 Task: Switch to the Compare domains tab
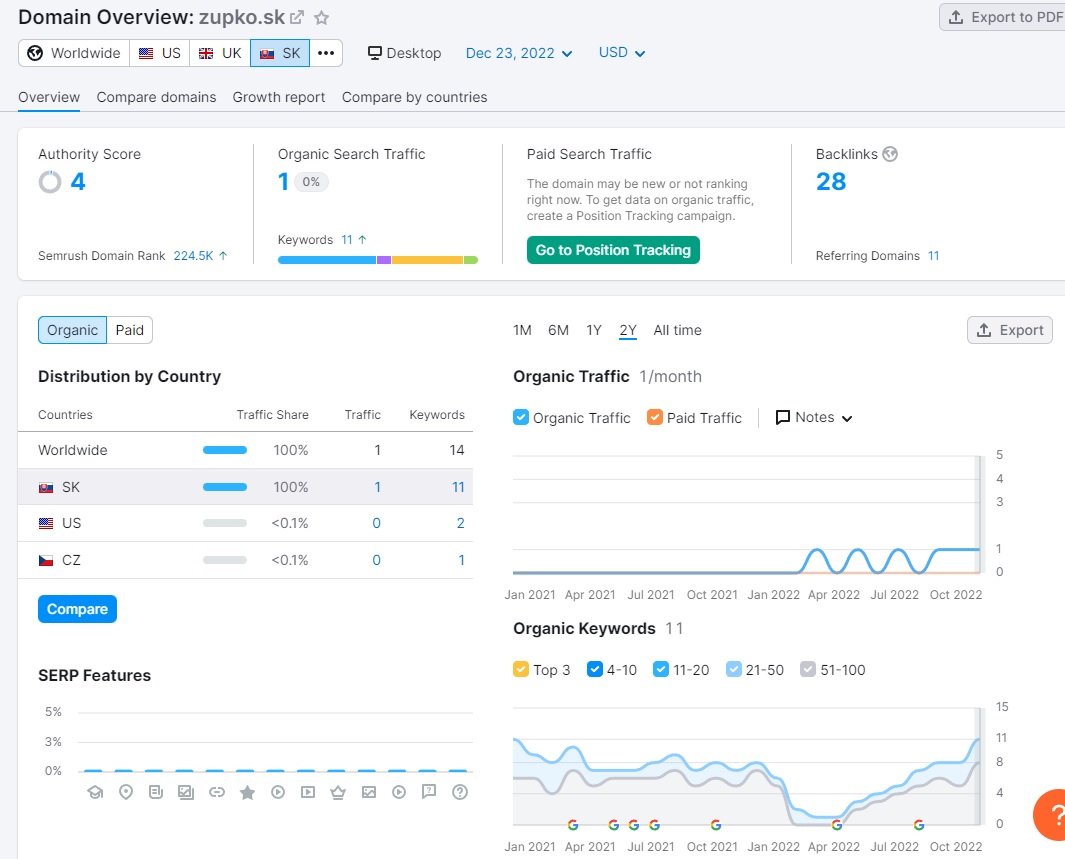pos(156,97)
